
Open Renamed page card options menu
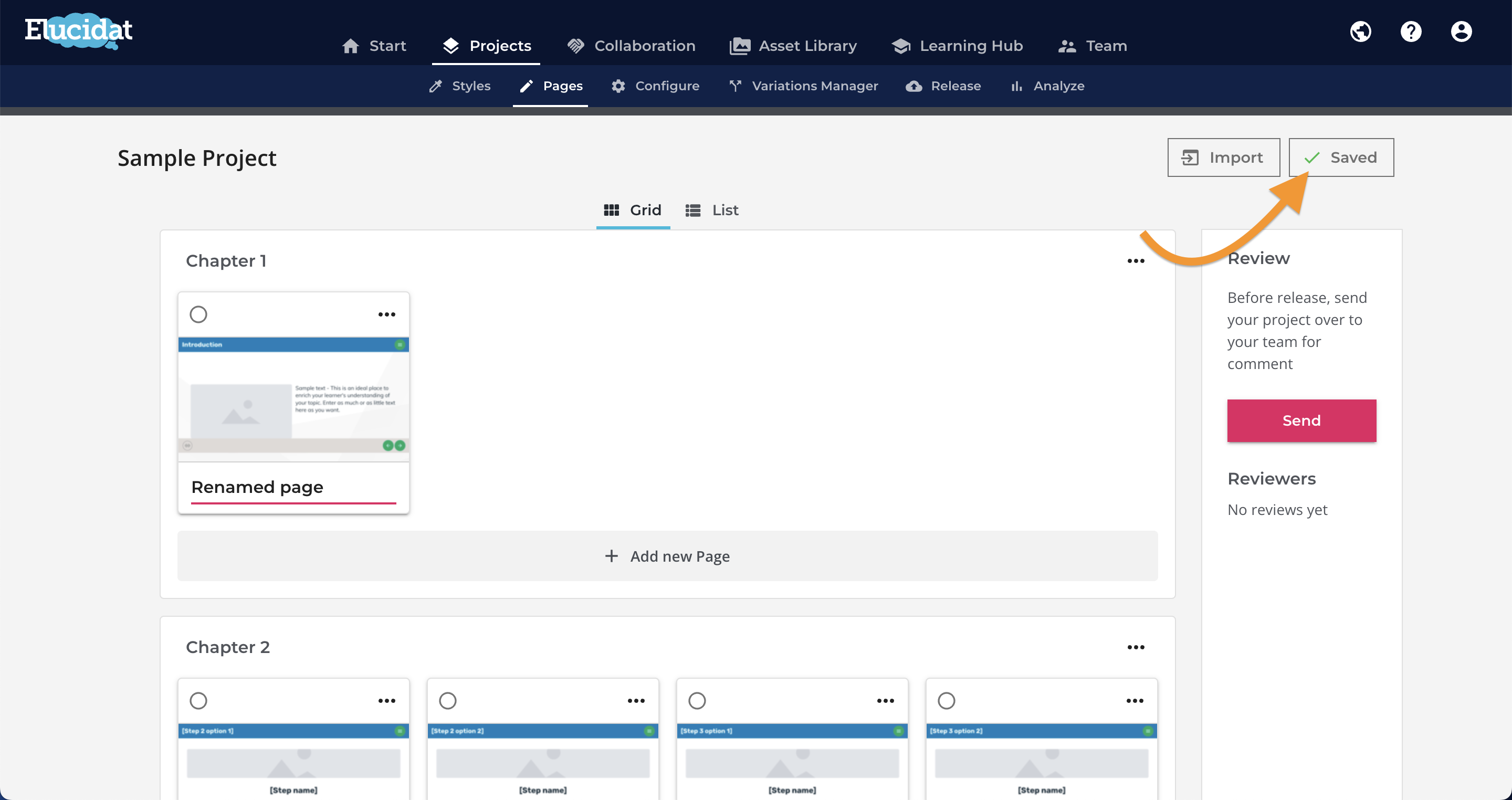[387, 314]
